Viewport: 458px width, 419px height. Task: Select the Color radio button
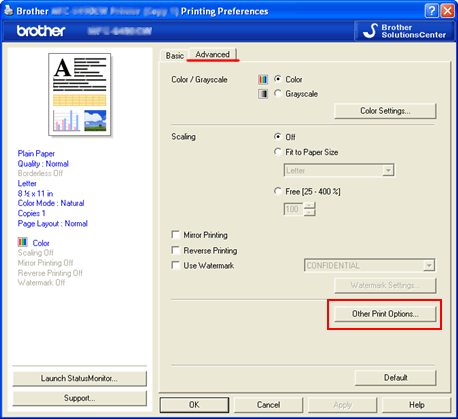tap(278, 79)
